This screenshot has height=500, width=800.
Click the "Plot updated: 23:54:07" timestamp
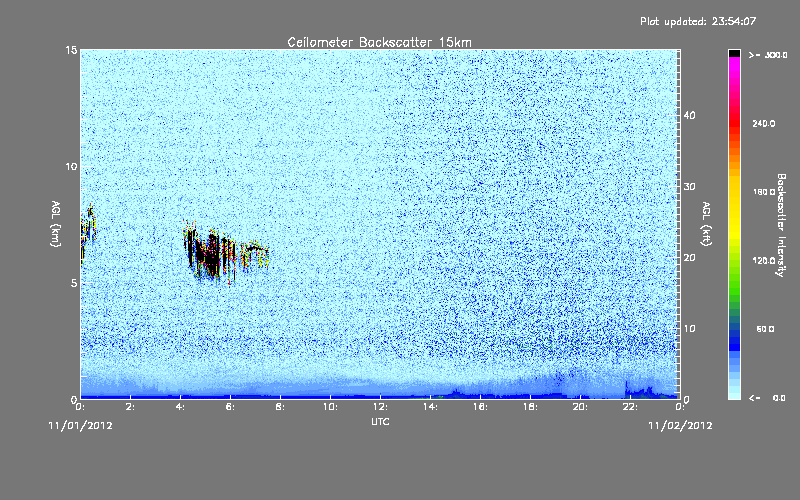click(698, 21)
